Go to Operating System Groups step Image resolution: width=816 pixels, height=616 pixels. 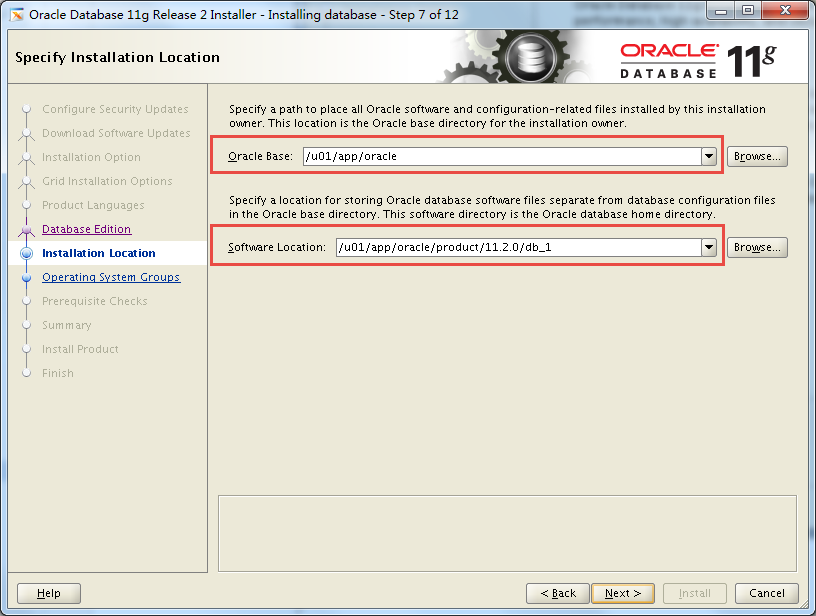113,277
